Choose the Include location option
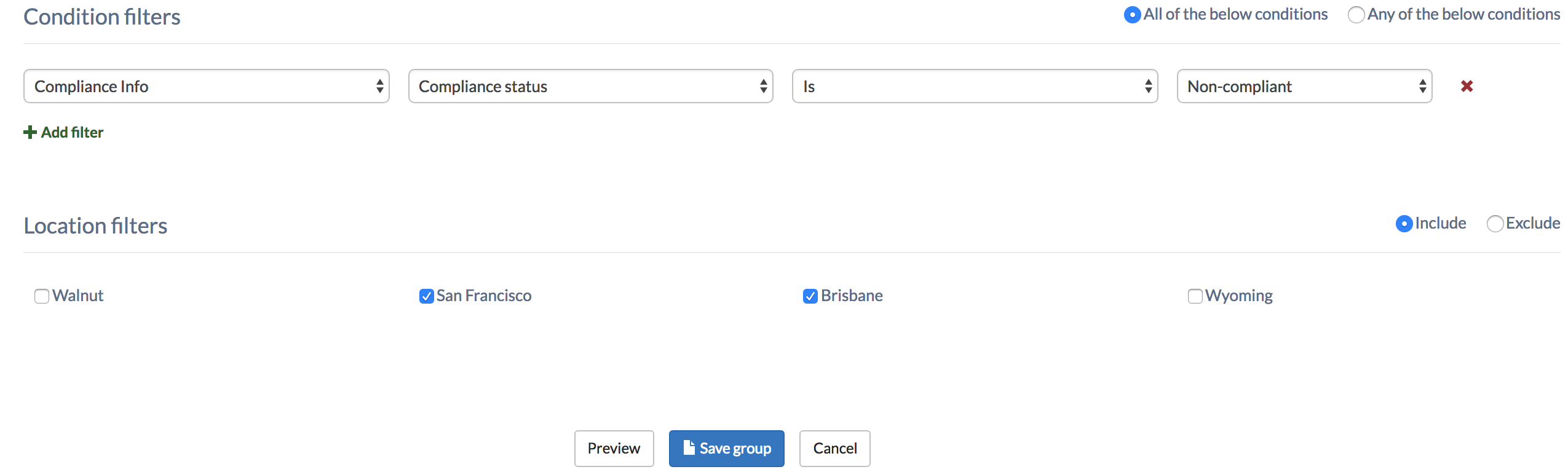This screenshot has height=472, width=1568. 1404,224
